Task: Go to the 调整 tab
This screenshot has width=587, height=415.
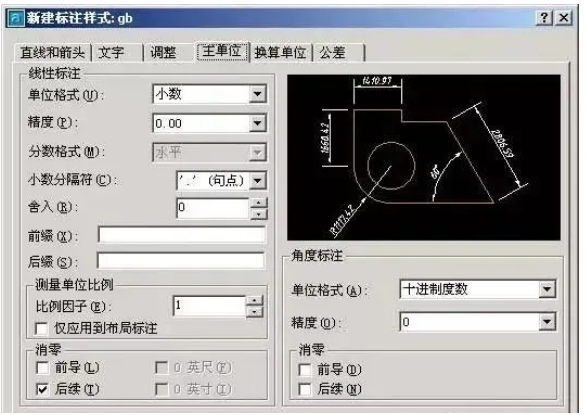Action: (x=168, y=52)
